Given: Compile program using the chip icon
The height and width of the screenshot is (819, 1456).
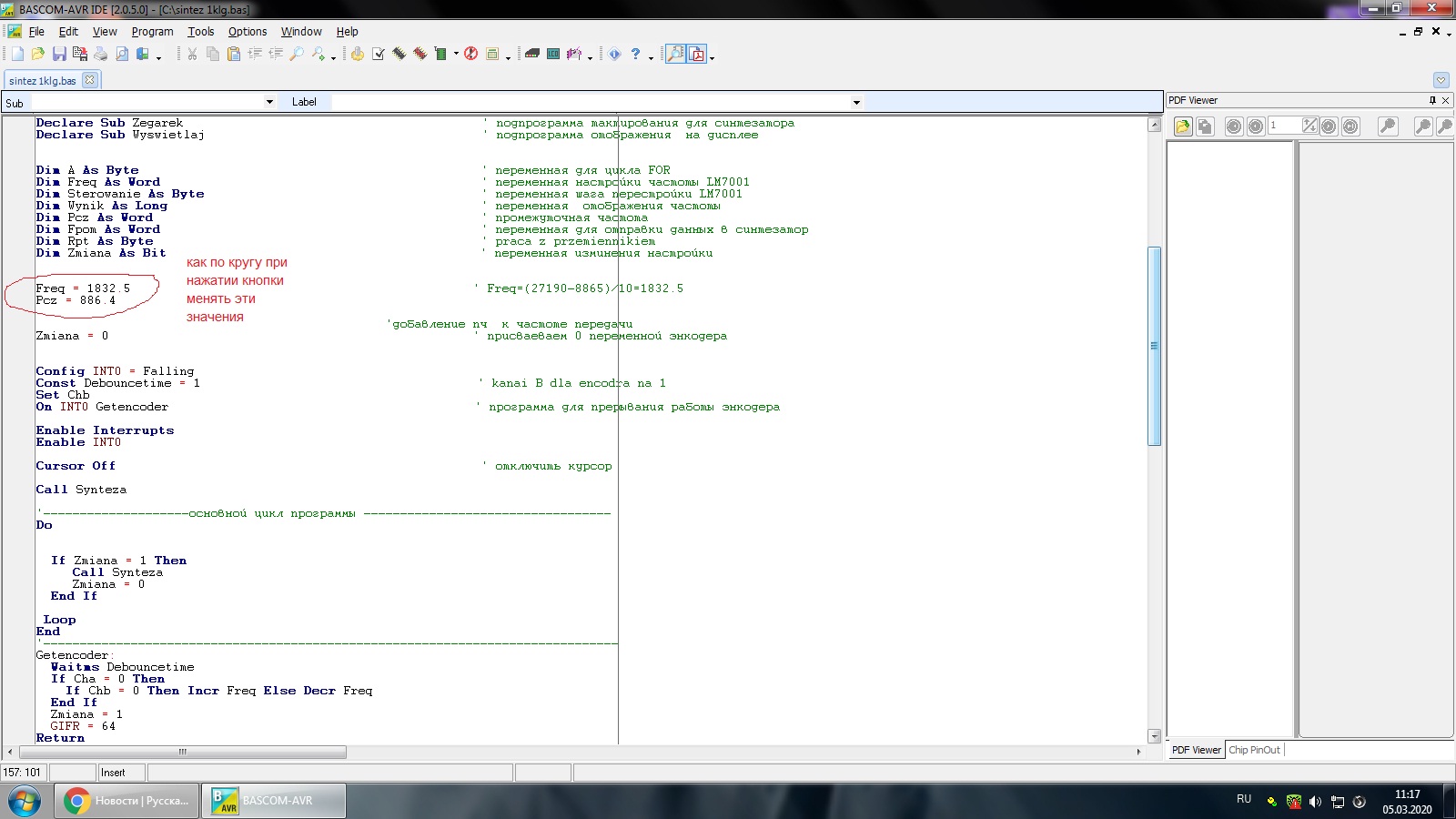Looking at the screenshot, I should [x=399, y=55].
